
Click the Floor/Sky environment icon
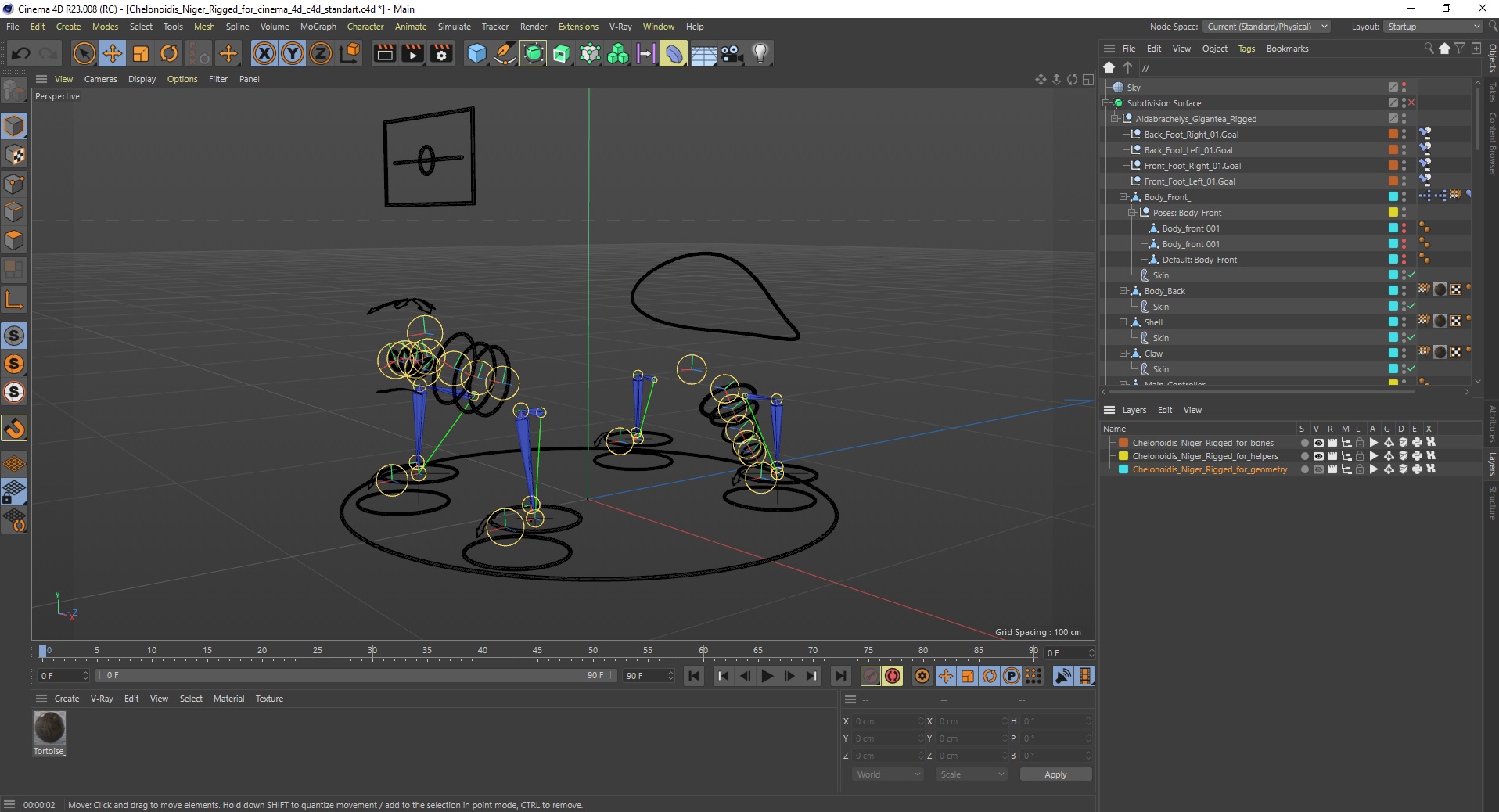(703, 53)
